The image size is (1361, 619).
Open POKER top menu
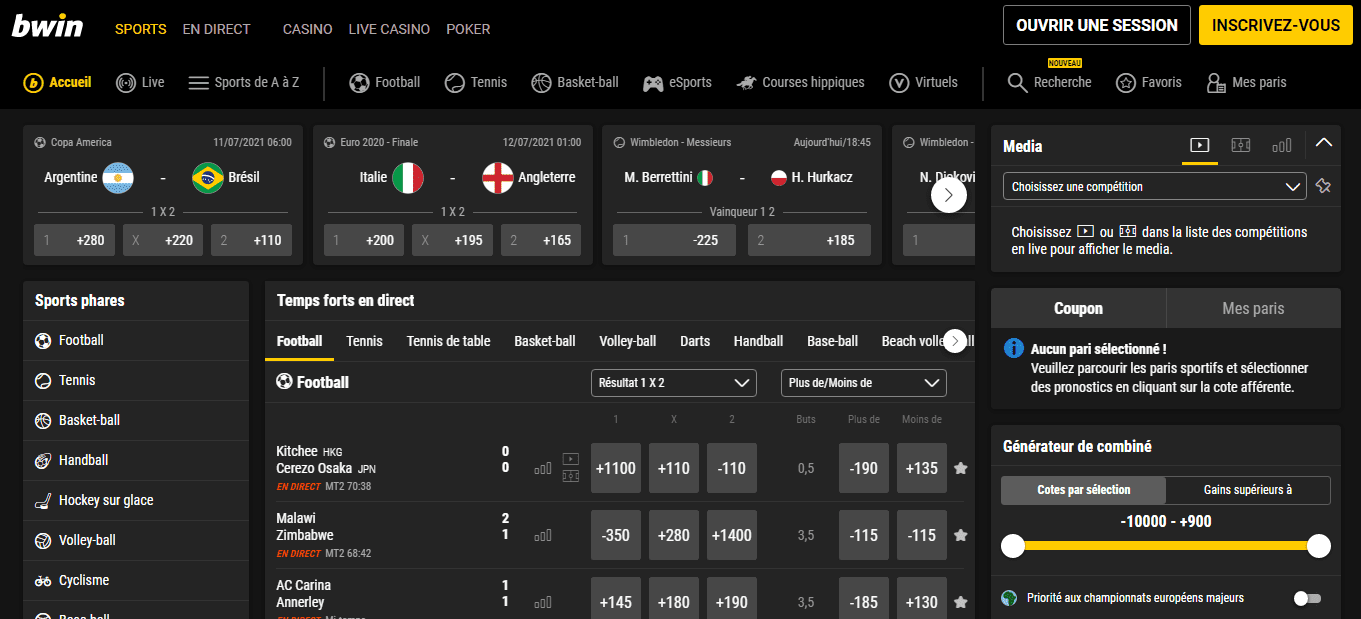click(x=468, y=29)
